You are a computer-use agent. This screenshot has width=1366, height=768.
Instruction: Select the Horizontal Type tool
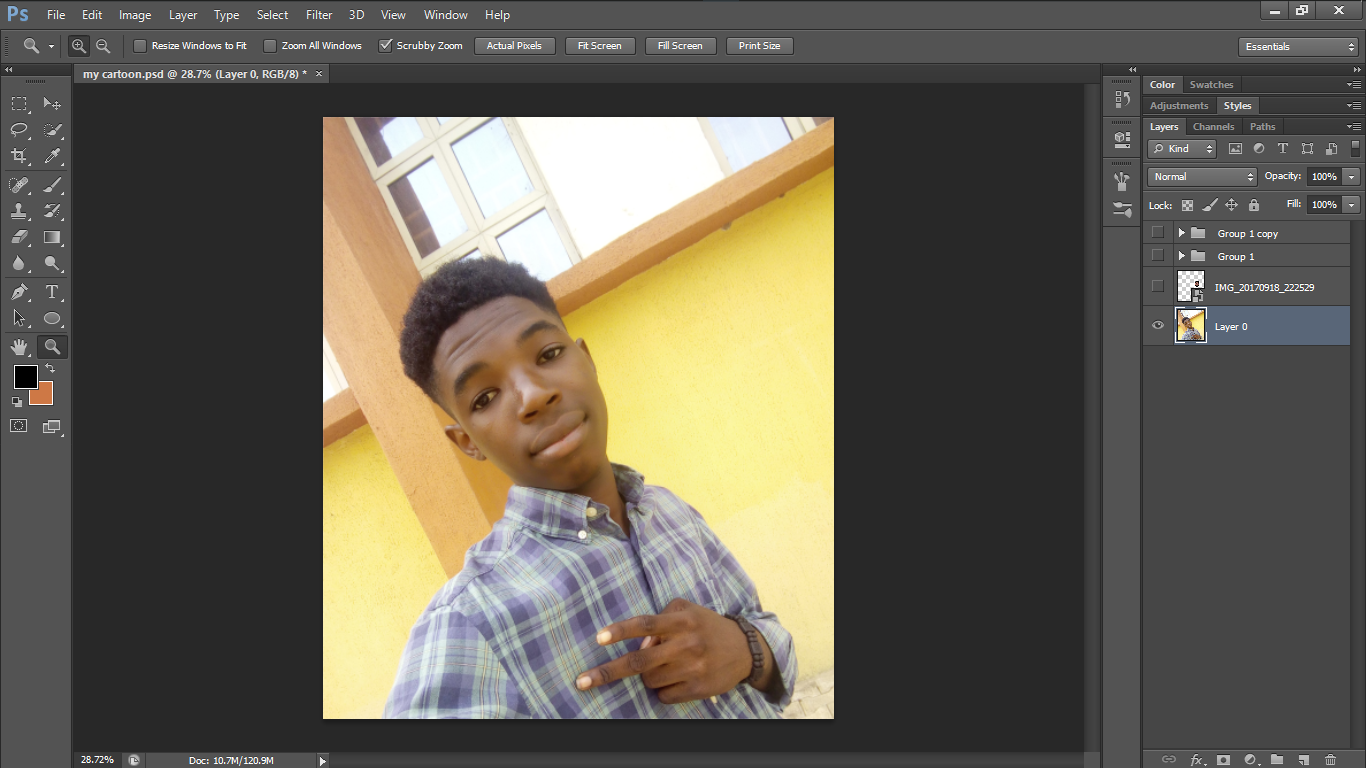(52, 292)
